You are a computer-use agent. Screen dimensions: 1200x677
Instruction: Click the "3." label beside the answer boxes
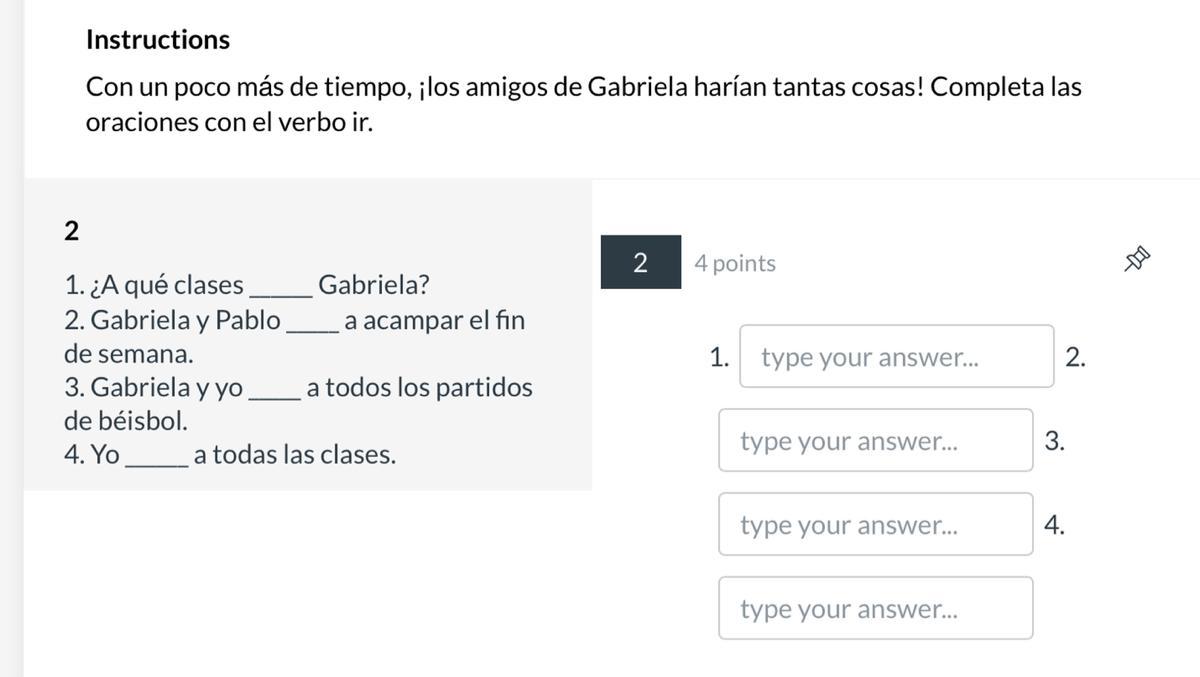[x=1054, y=441]
